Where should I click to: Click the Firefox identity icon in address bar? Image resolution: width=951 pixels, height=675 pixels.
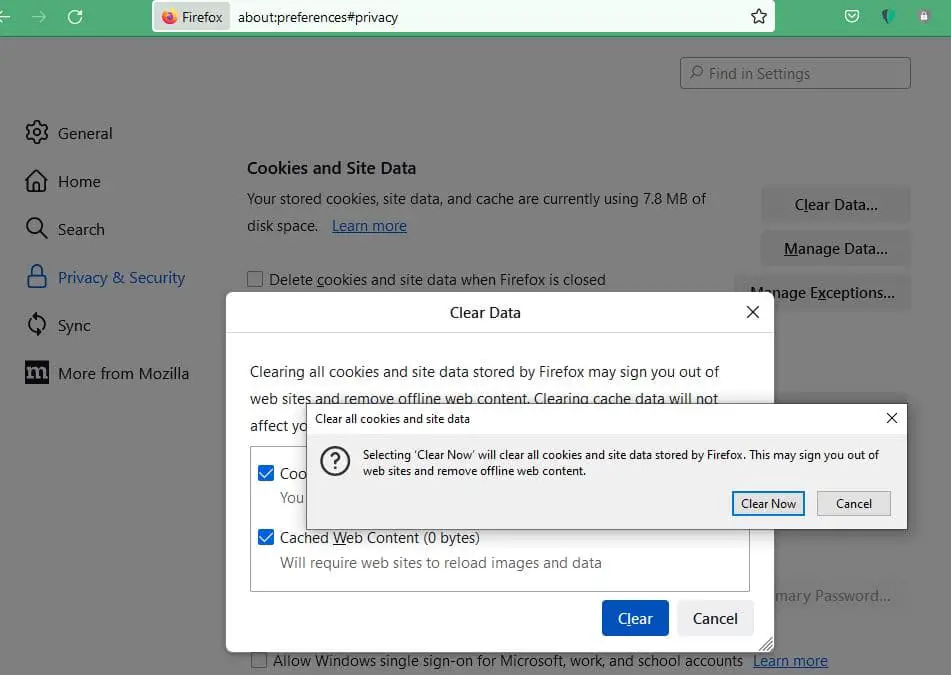192,17
